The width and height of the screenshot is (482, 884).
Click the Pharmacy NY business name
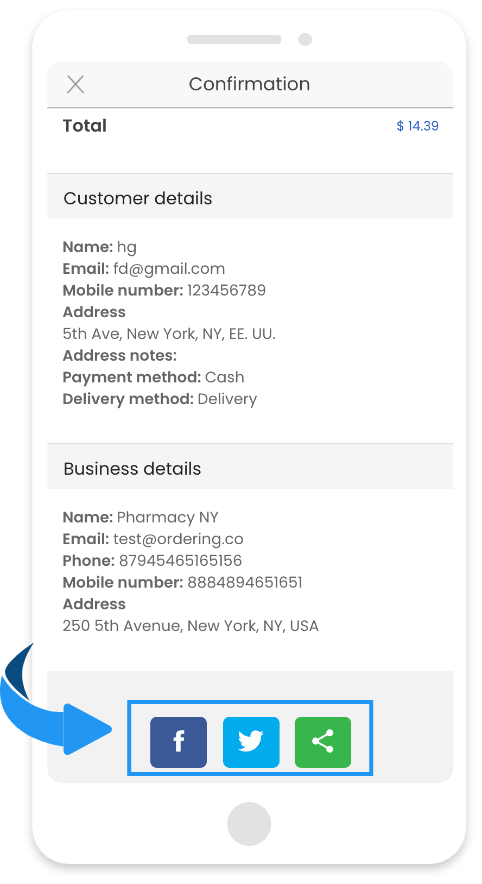tap(167, 518)
